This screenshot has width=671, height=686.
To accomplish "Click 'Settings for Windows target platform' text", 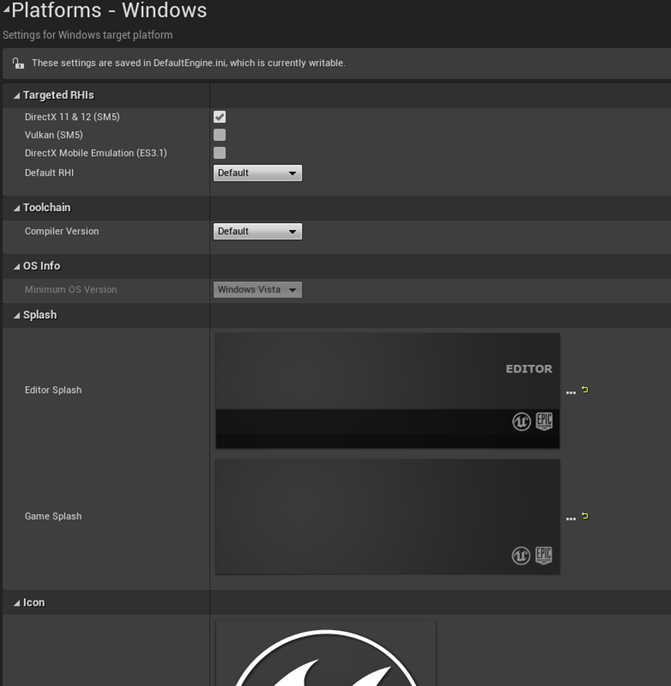I will click(x=87, y=35).
